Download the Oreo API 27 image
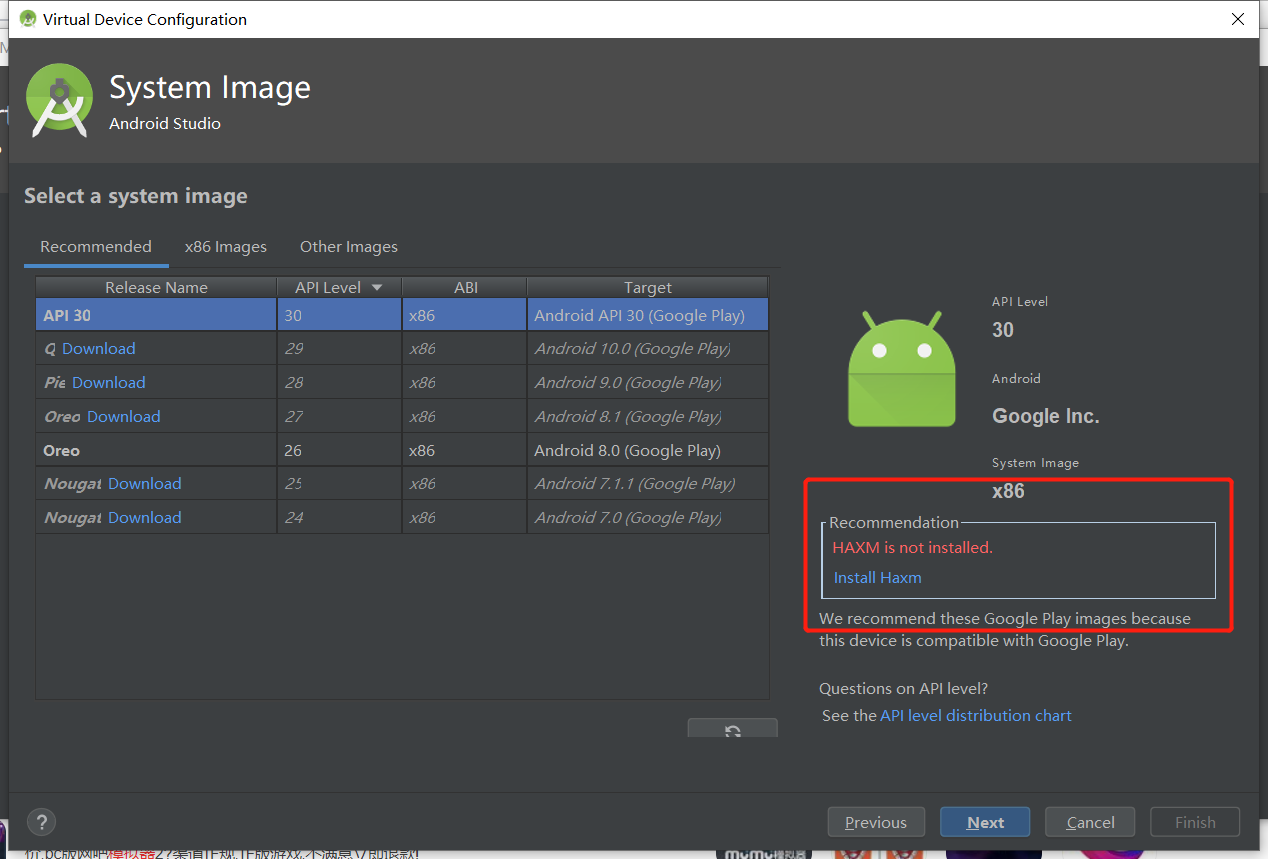Image resolution: width=1268 pixels, height=859 pixels. (x=124, y=416)
